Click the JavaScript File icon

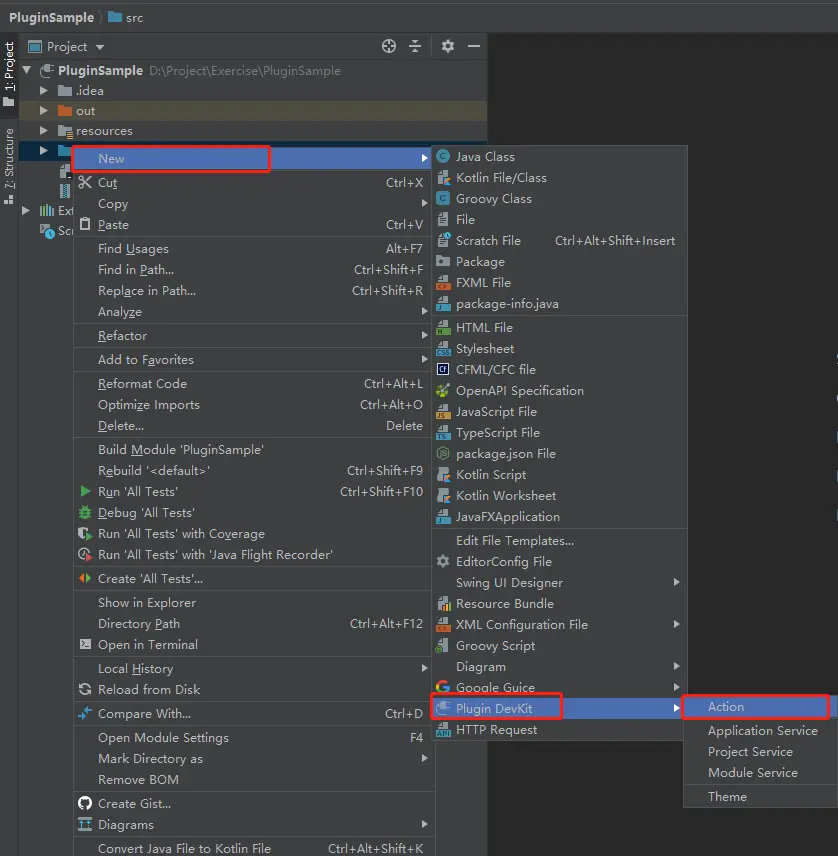click(443, 412)
